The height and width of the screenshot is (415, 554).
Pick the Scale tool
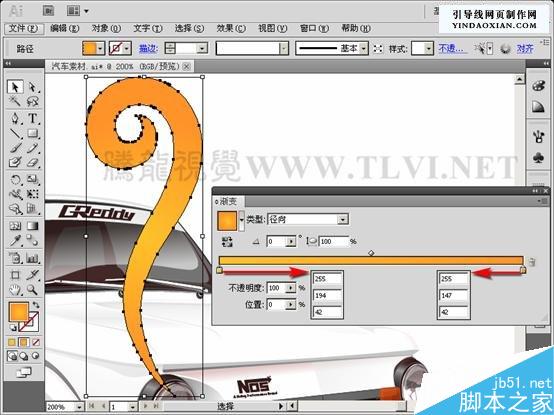[x=33, y=179]
